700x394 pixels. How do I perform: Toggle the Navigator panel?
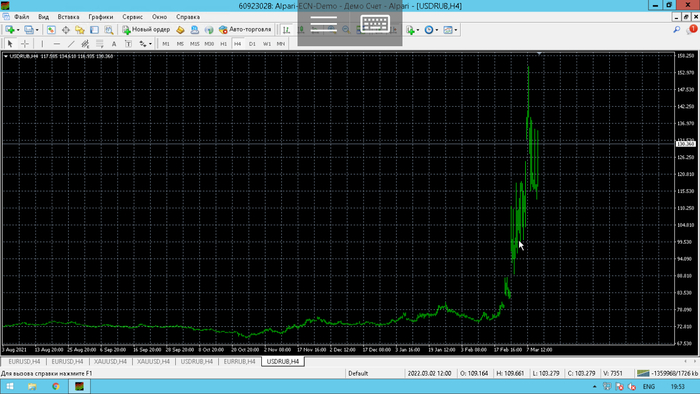pyautogui.click(x=80, y=30)
